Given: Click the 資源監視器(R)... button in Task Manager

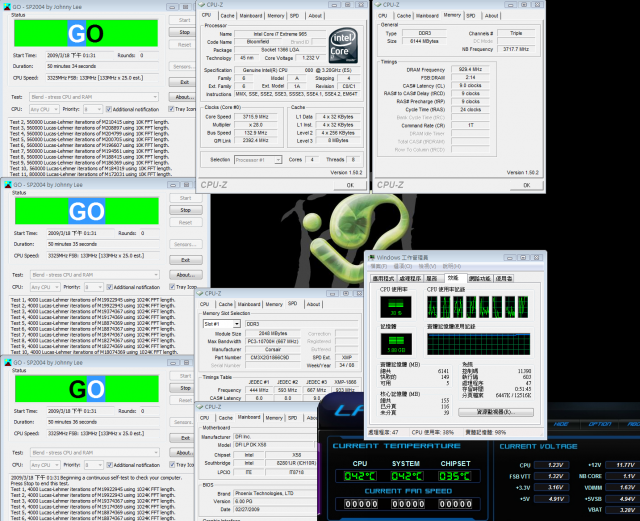Looking at the screenshot, I should tap(496, 412).
